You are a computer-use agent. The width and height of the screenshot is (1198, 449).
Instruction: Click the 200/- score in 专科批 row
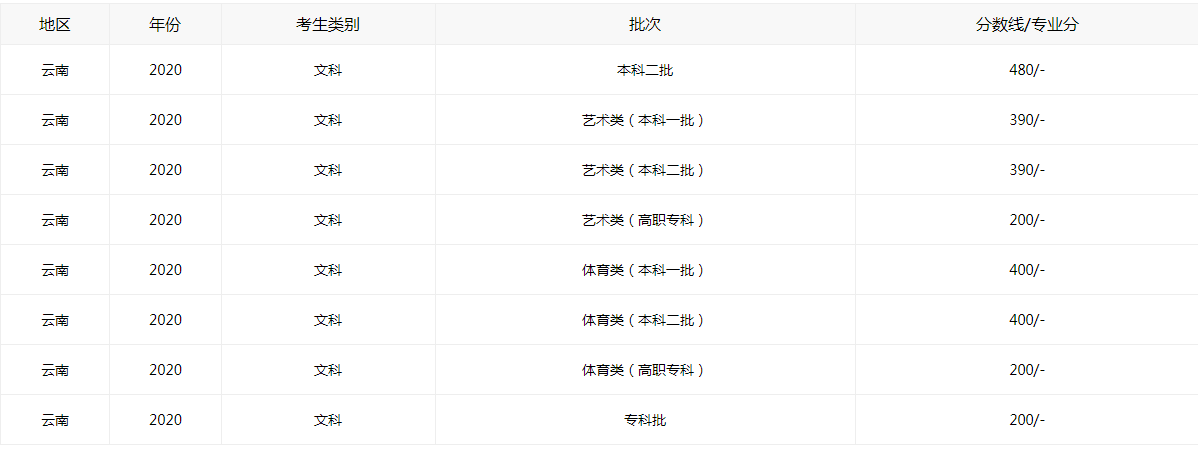point(1027,420)
